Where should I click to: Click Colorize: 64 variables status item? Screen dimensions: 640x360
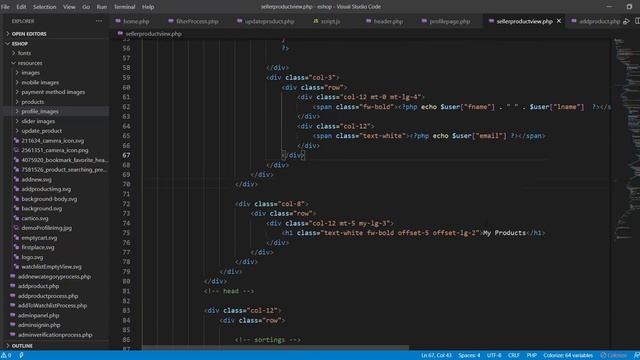click(568, 356)
